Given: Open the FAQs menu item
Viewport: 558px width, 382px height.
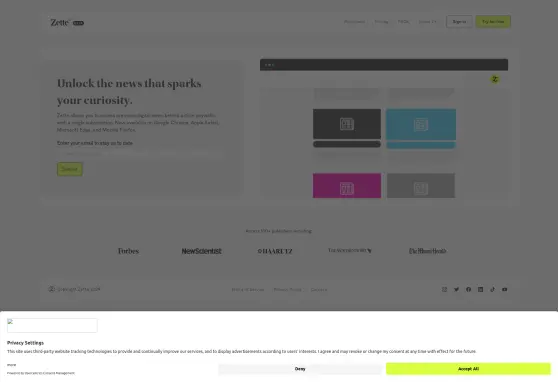Looking at the screenshot, I should (404, 22).
